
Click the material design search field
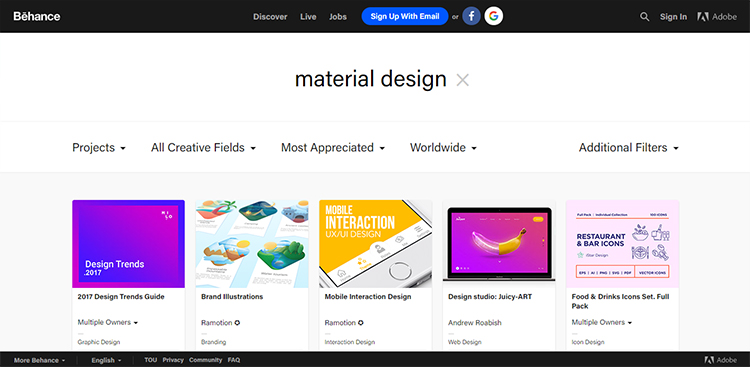(x=370, y=79)
